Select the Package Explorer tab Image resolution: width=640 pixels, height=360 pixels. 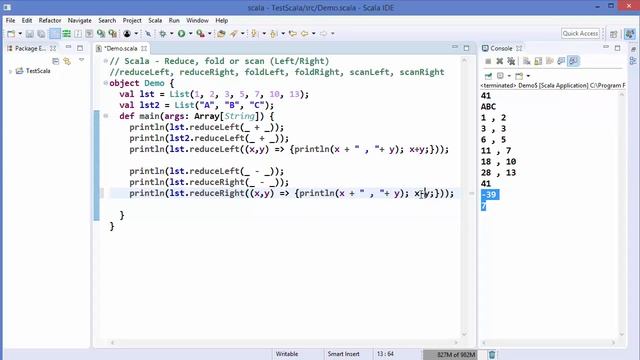coord(30,48)
